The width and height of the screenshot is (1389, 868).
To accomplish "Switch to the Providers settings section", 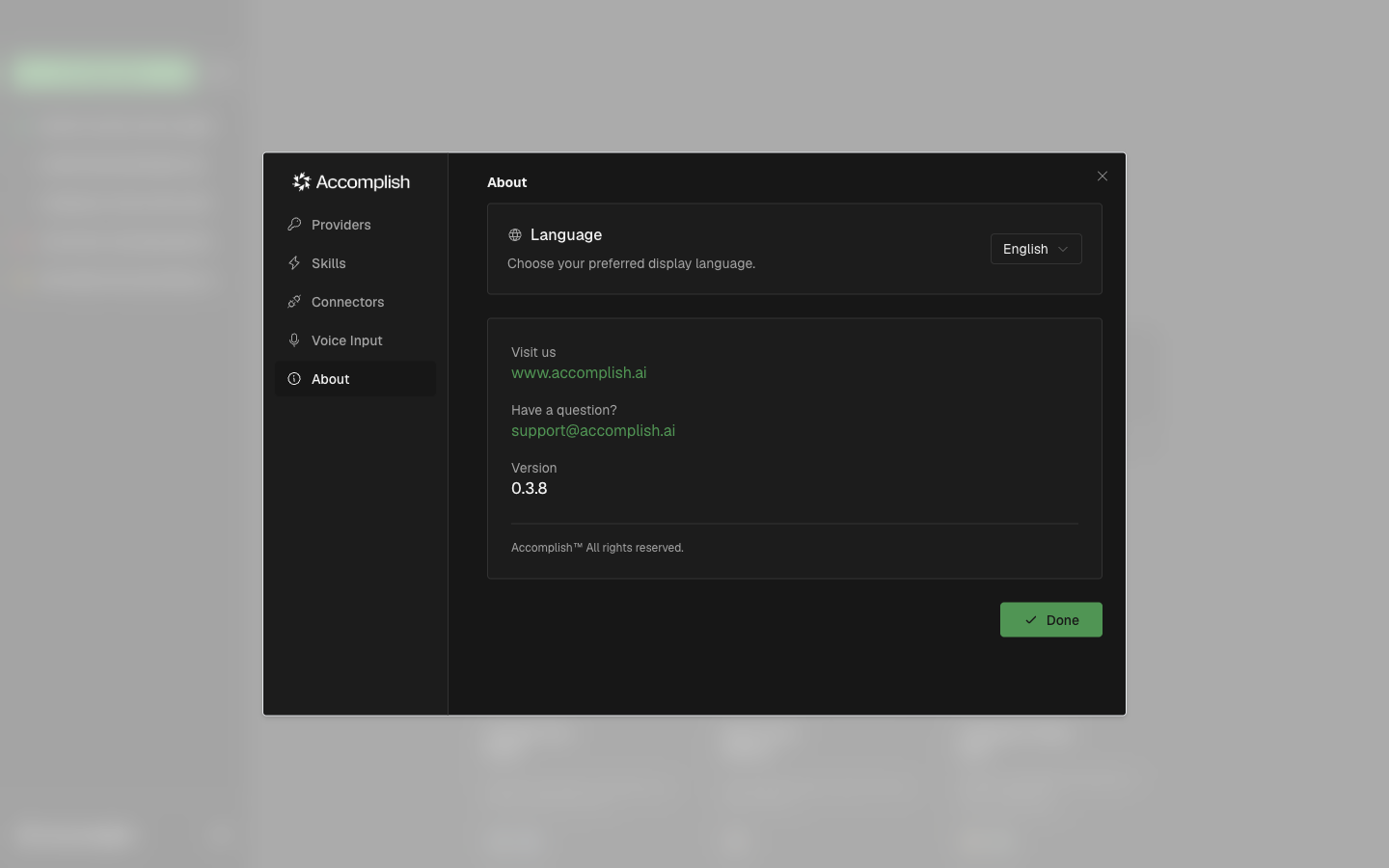I will coord(340,224).
